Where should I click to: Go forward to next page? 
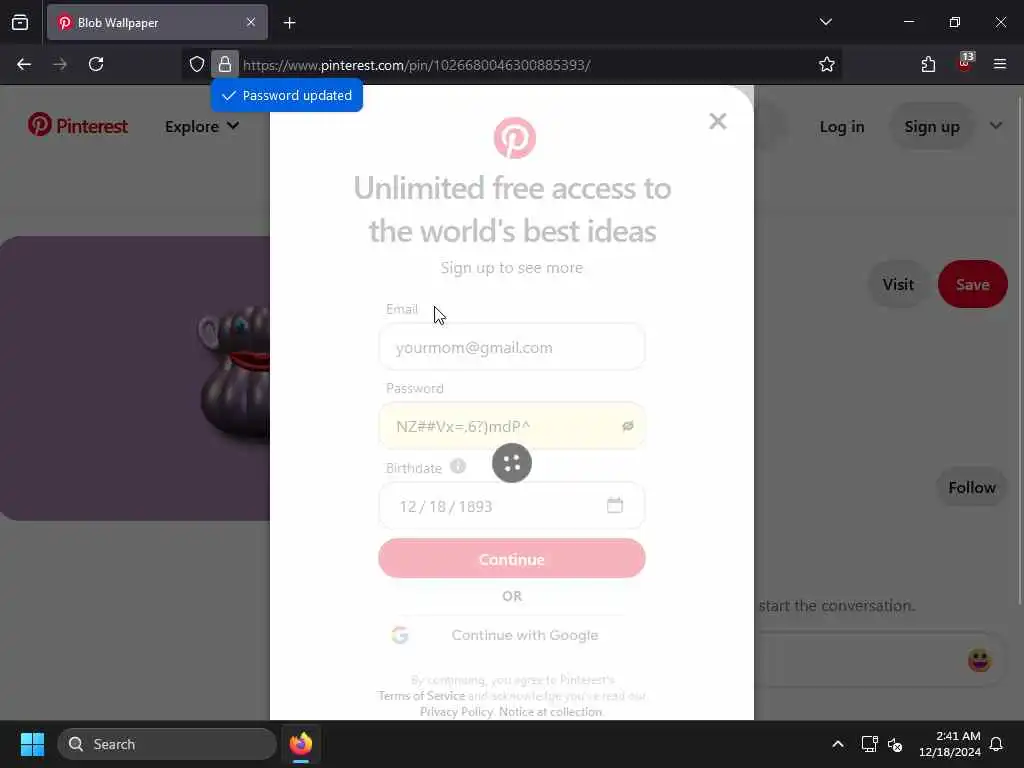click(x=60, y=64)
